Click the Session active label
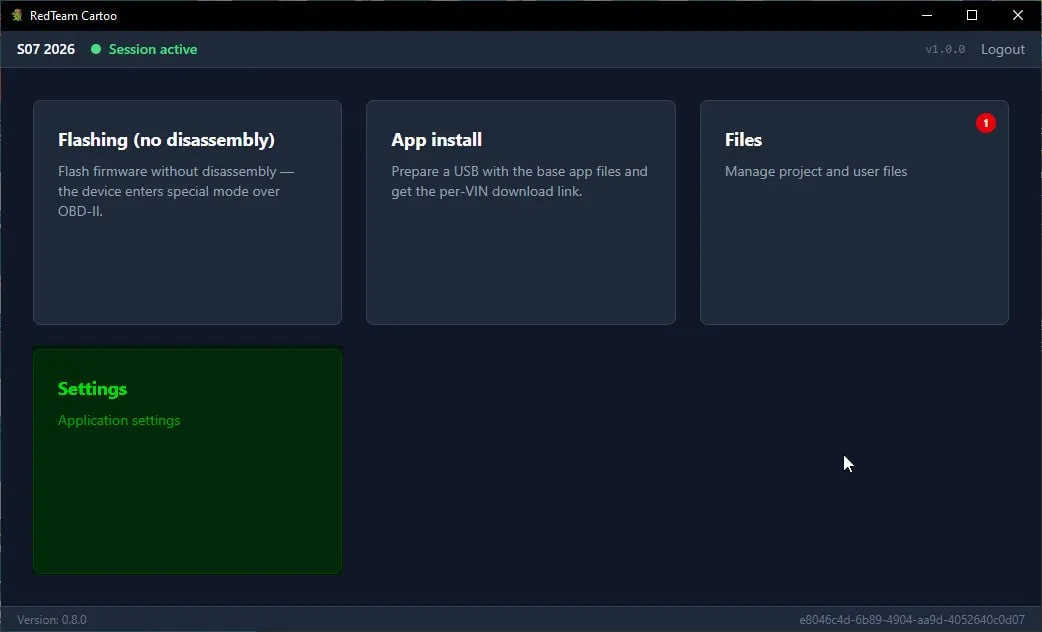The width and height of the screenshot is (1042, 632). click(153, 49)
